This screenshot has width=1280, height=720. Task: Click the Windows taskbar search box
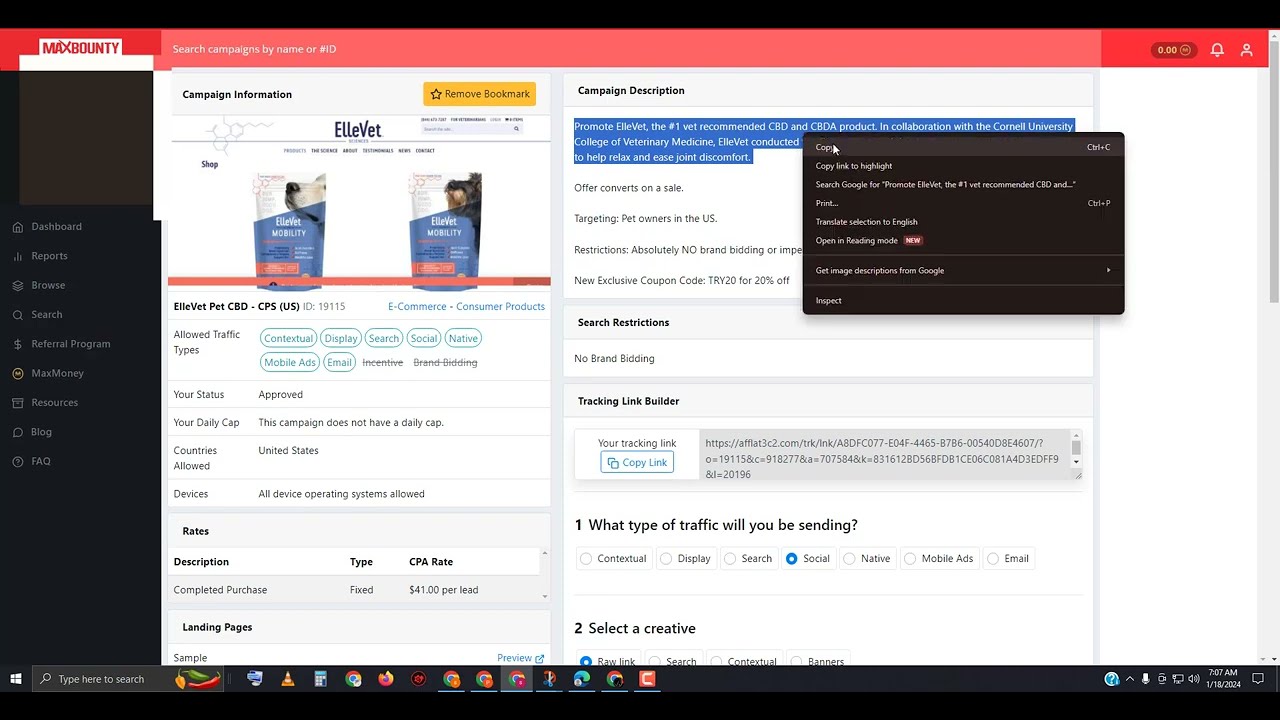pos(125,679)
